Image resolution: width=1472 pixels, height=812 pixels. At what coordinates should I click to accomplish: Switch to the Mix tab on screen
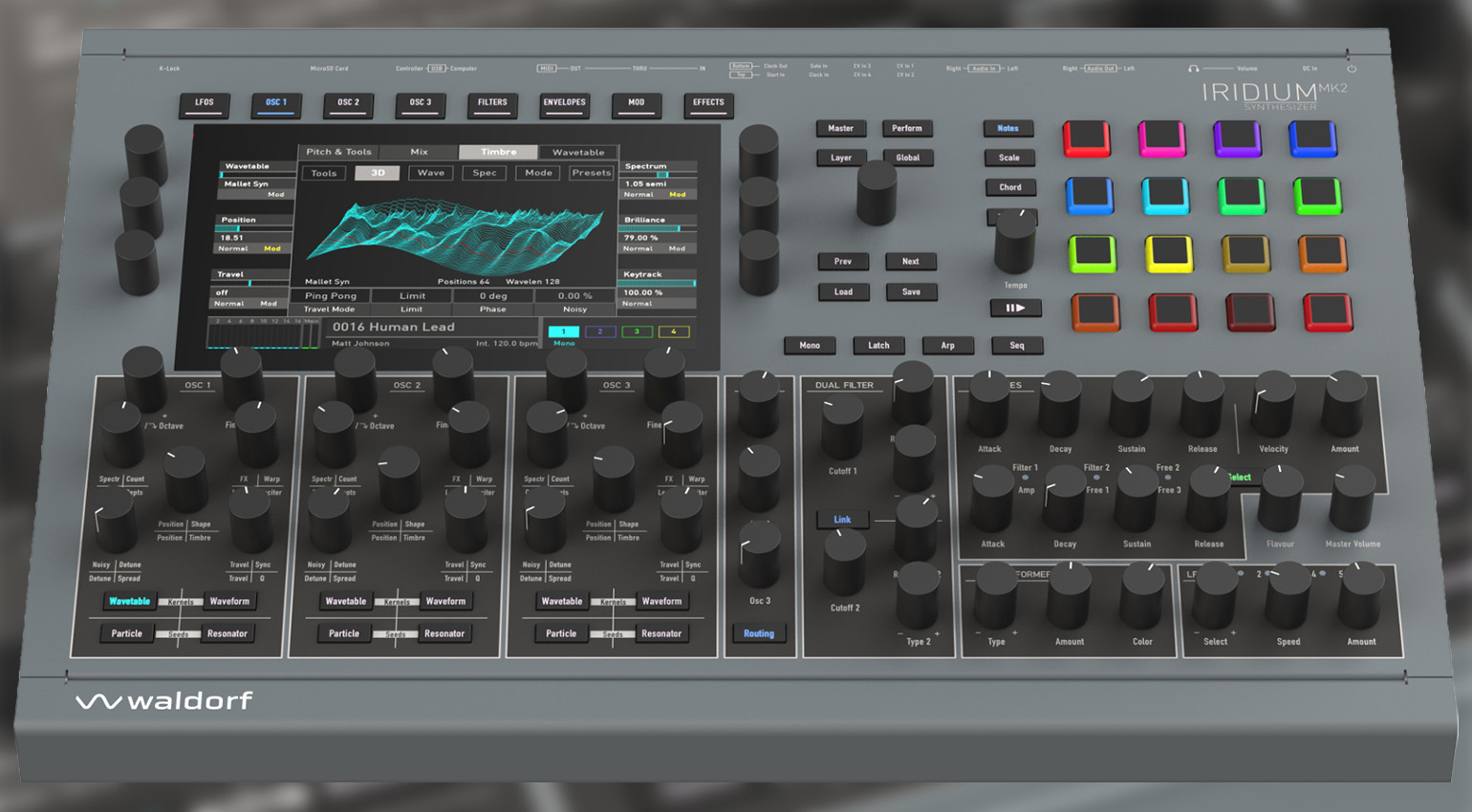click(419, 152)
